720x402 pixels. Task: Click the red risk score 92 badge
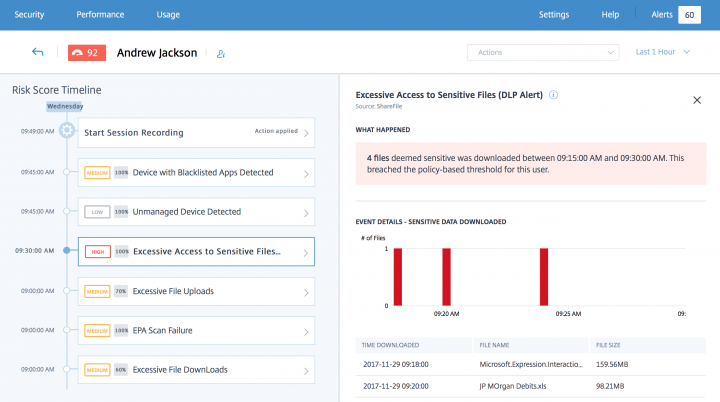click(x=86, y=52)
